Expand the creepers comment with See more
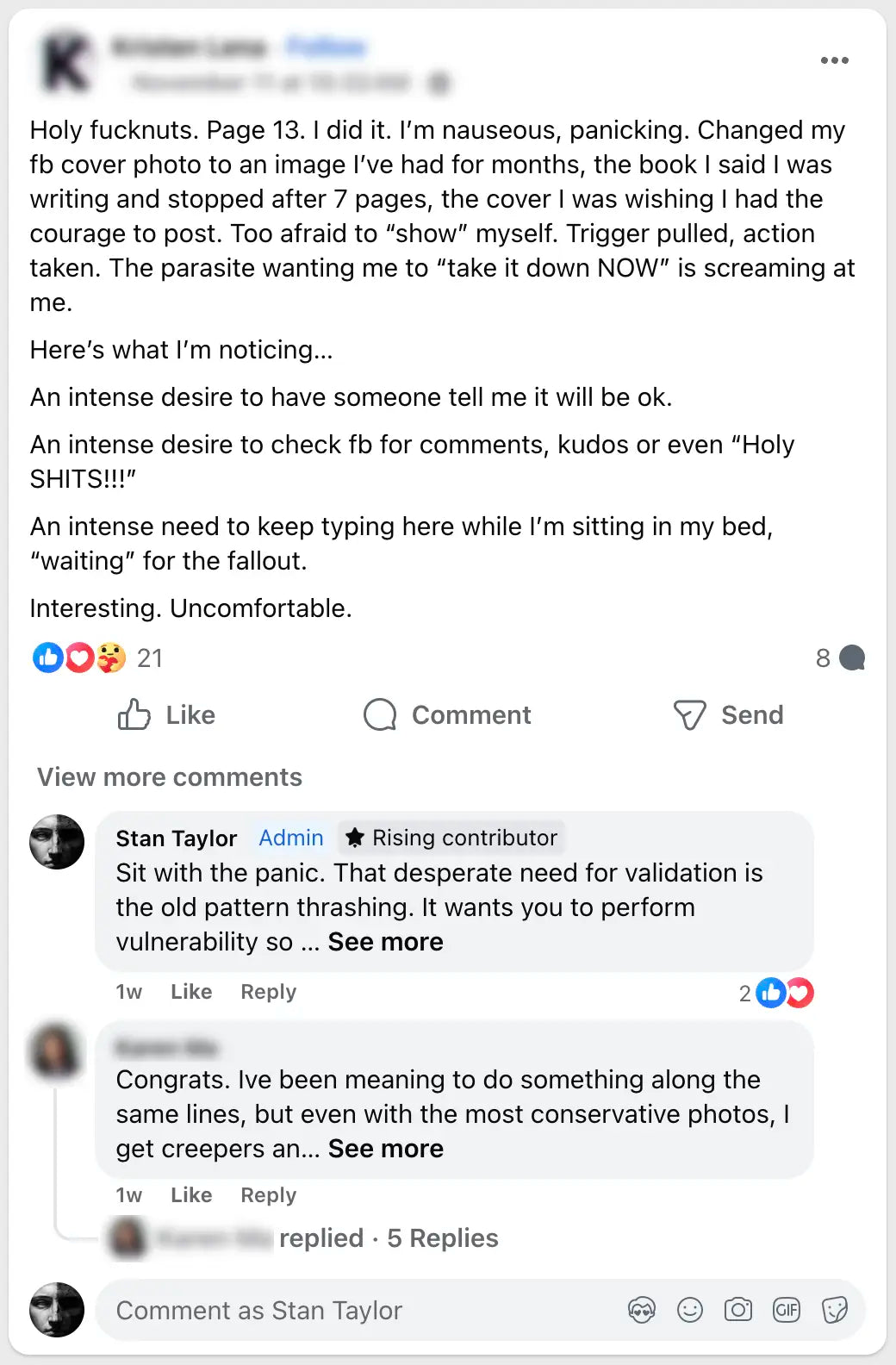This screenshot has height=1365, width=896. (x=385, y=1149)
